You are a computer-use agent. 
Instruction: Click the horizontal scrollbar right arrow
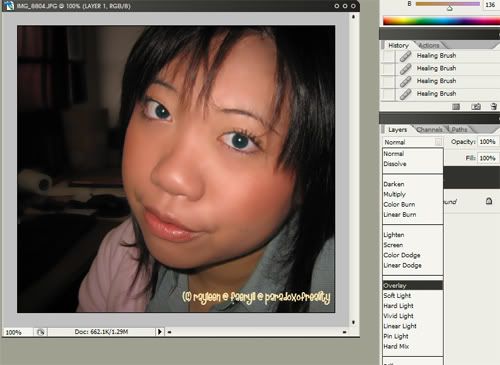pyautogui.click(x=344, y=332)
